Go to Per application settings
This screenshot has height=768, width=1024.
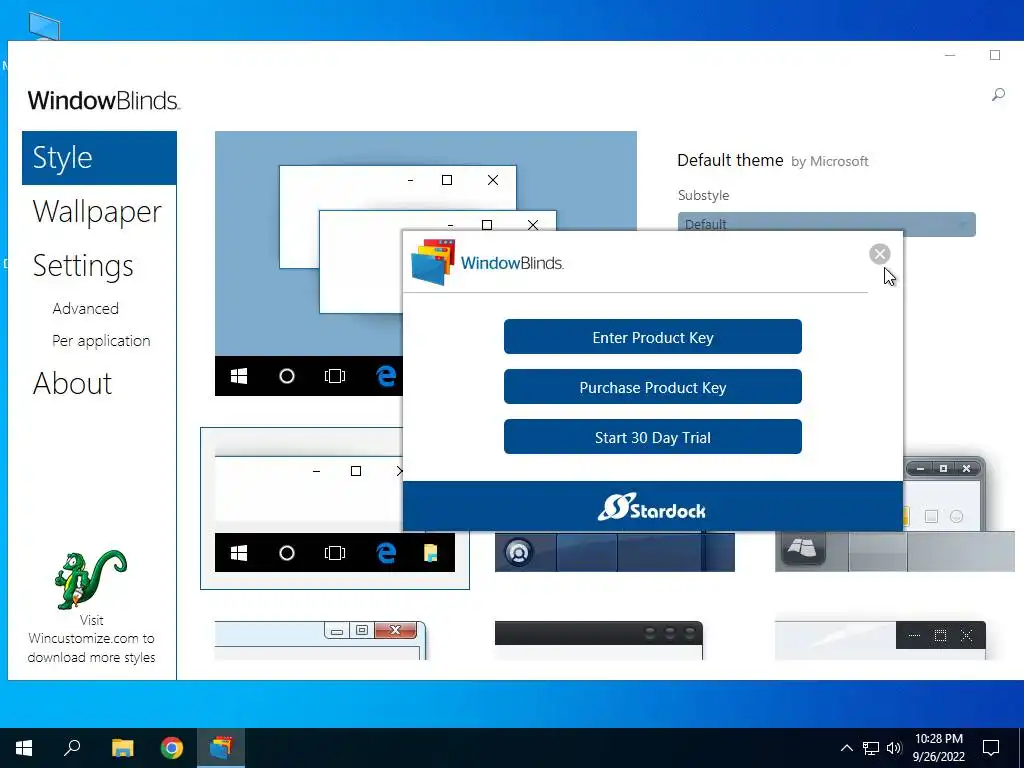click(101, 341)
